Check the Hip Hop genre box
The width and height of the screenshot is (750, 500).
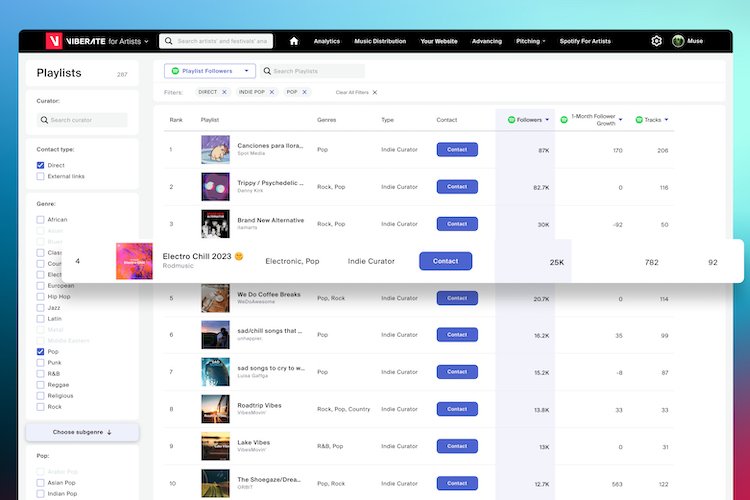coord(40,297)
